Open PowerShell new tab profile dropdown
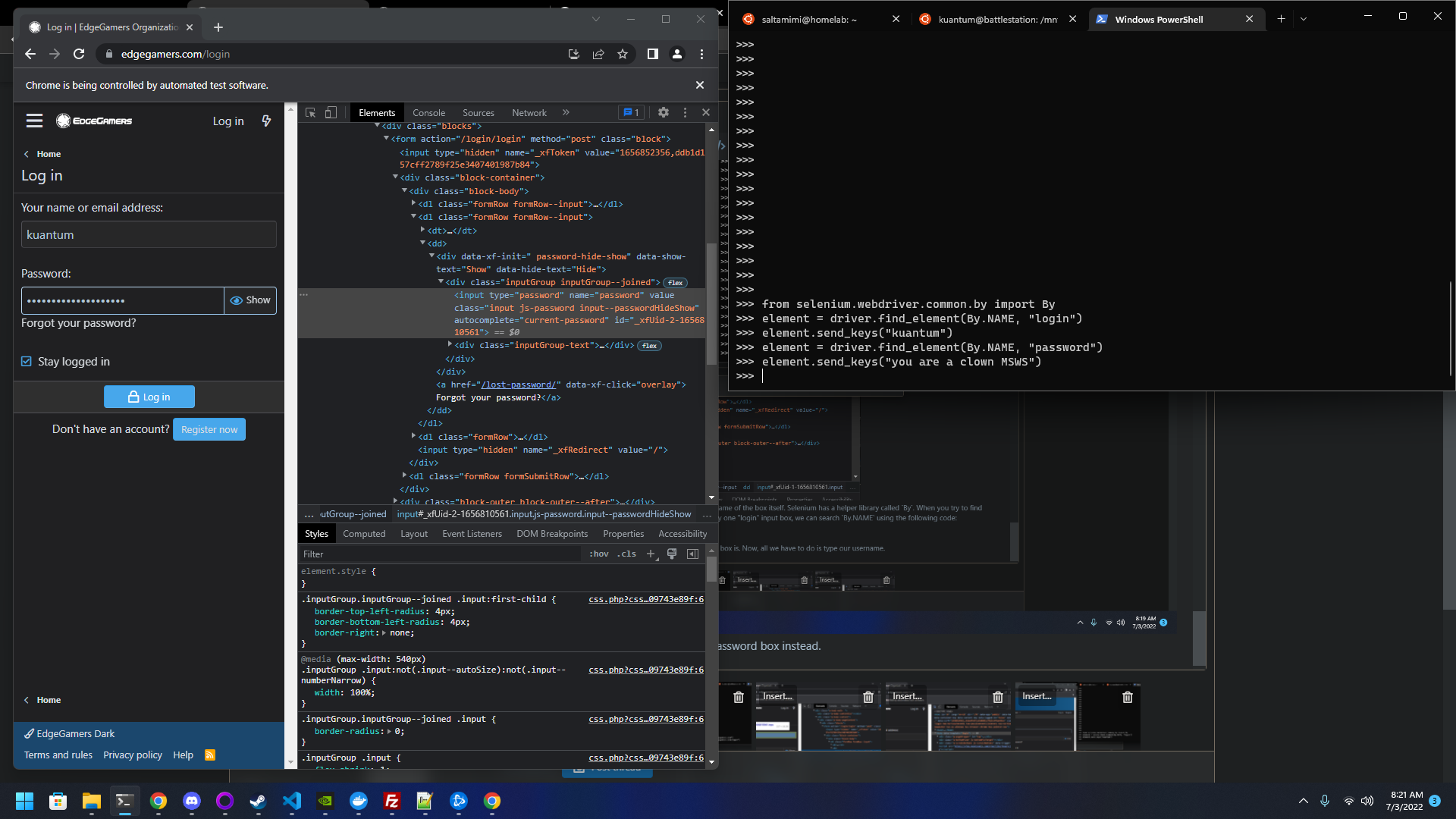 [x=1304, y=19]
